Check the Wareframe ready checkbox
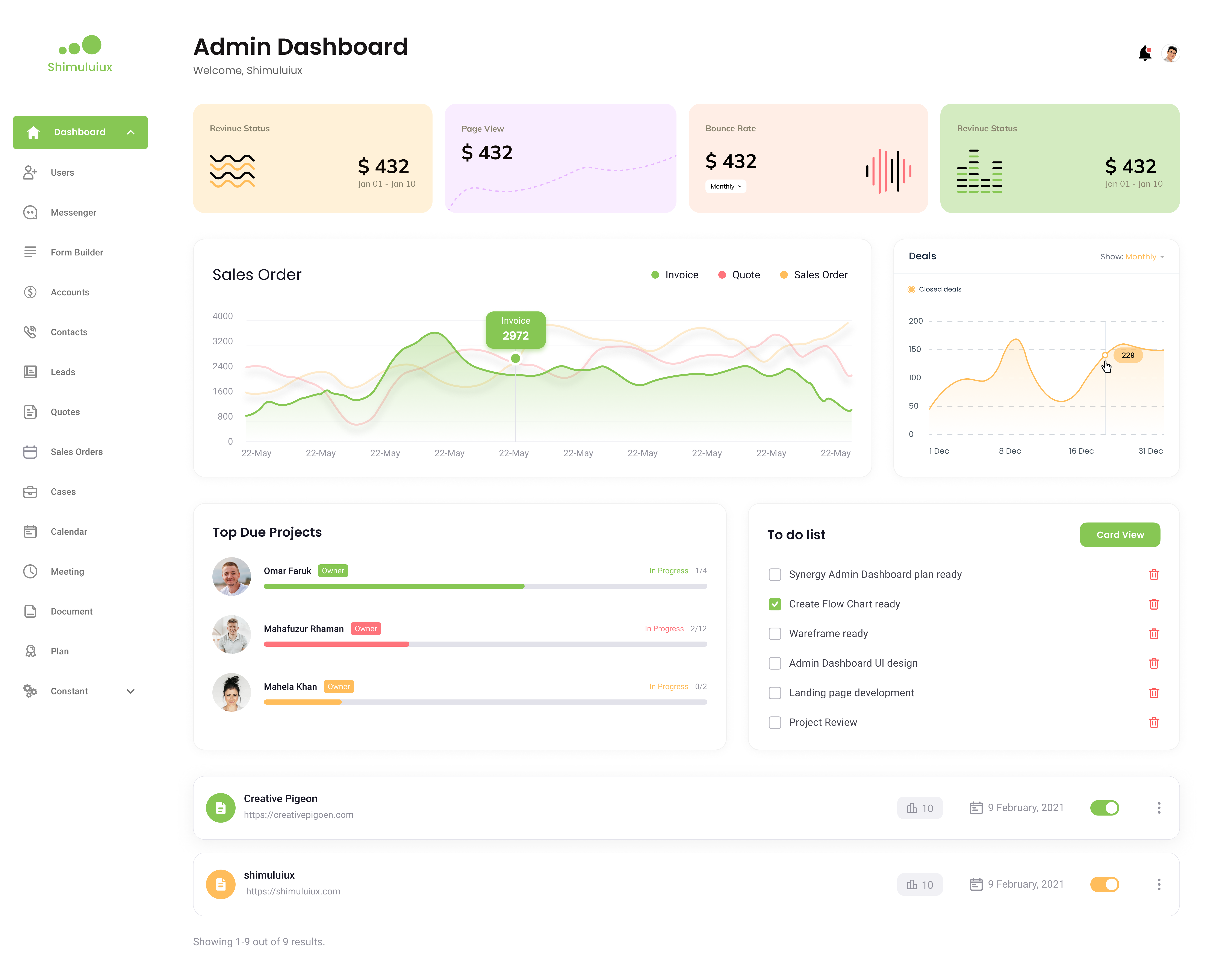 pyautogui.click(x=775, y=634)
